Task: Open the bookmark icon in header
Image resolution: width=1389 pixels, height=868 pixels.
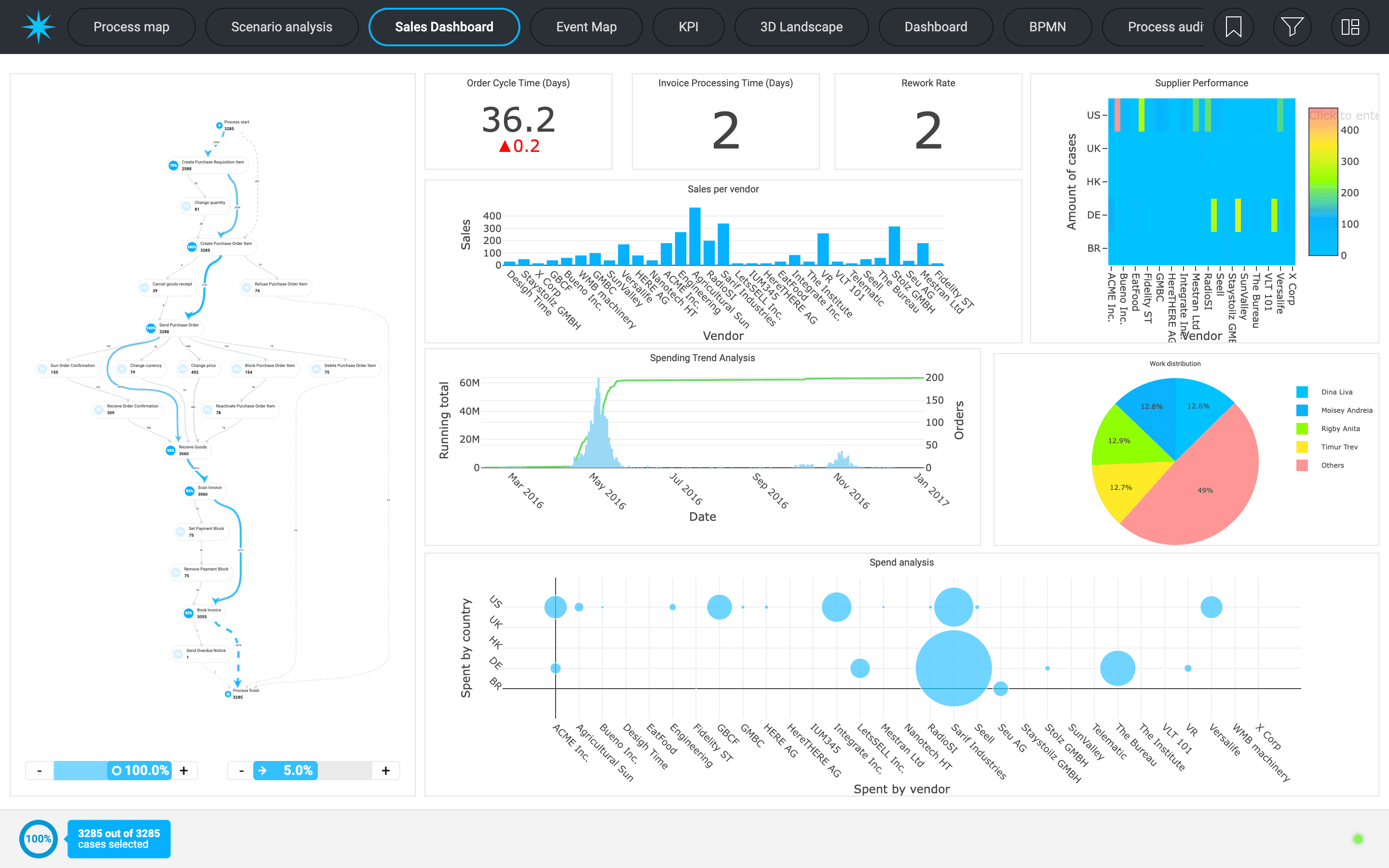Action: click(1233, 27)
